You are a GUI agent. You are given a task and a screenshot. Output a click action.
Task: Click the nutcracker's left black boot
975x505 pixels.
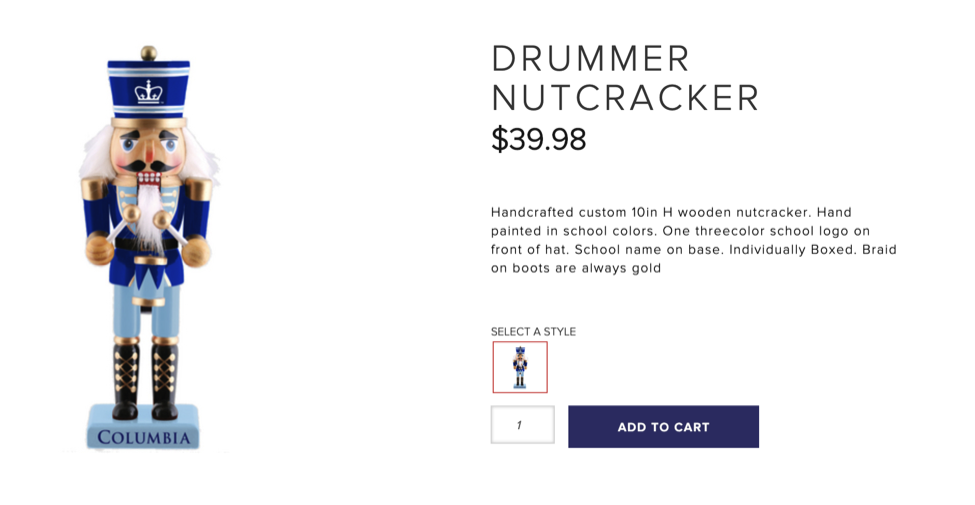(x=126, y=380)
